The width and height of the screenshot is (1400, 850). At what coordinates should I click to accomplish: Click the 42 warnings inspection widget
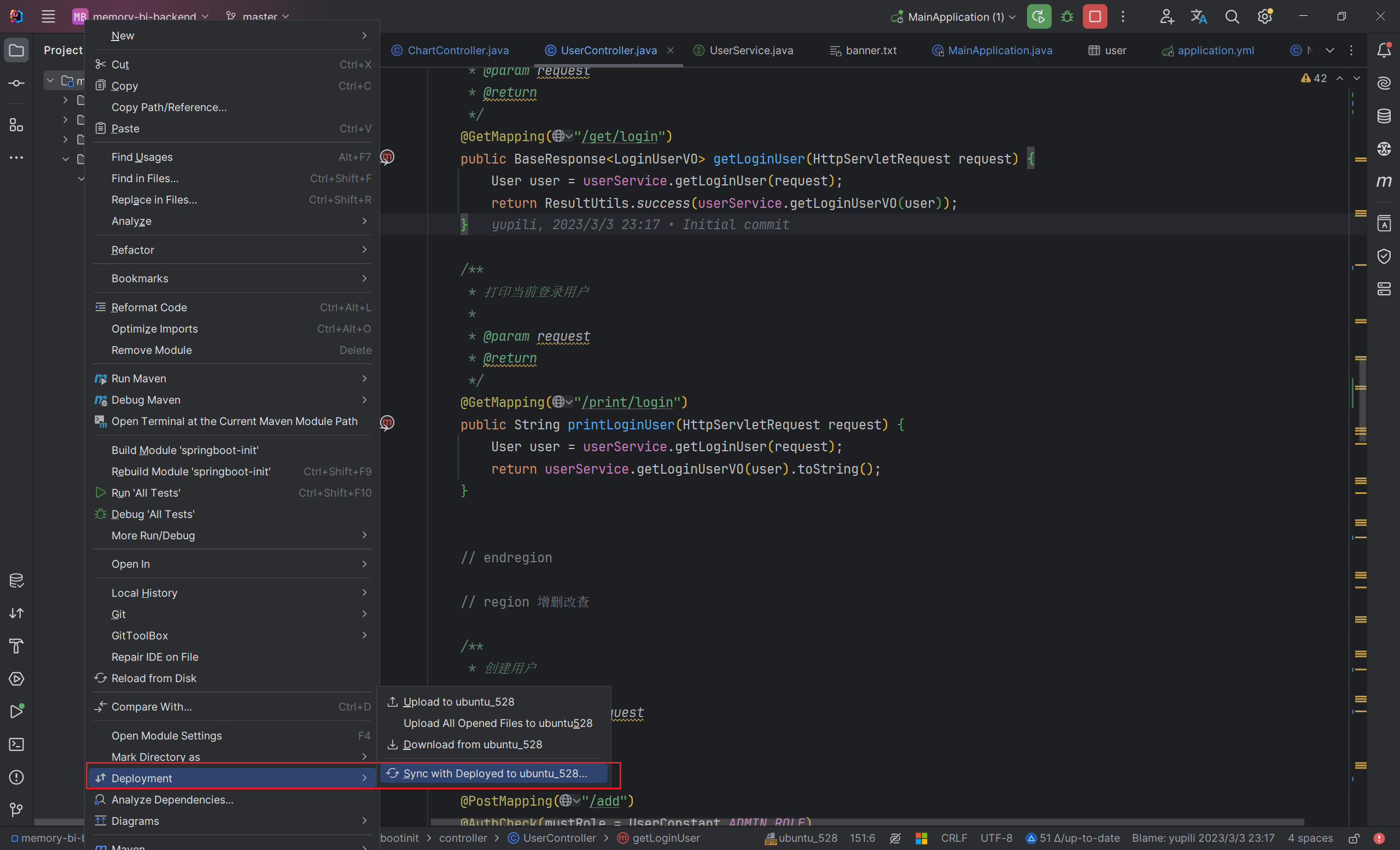(x=1314, y=78)
